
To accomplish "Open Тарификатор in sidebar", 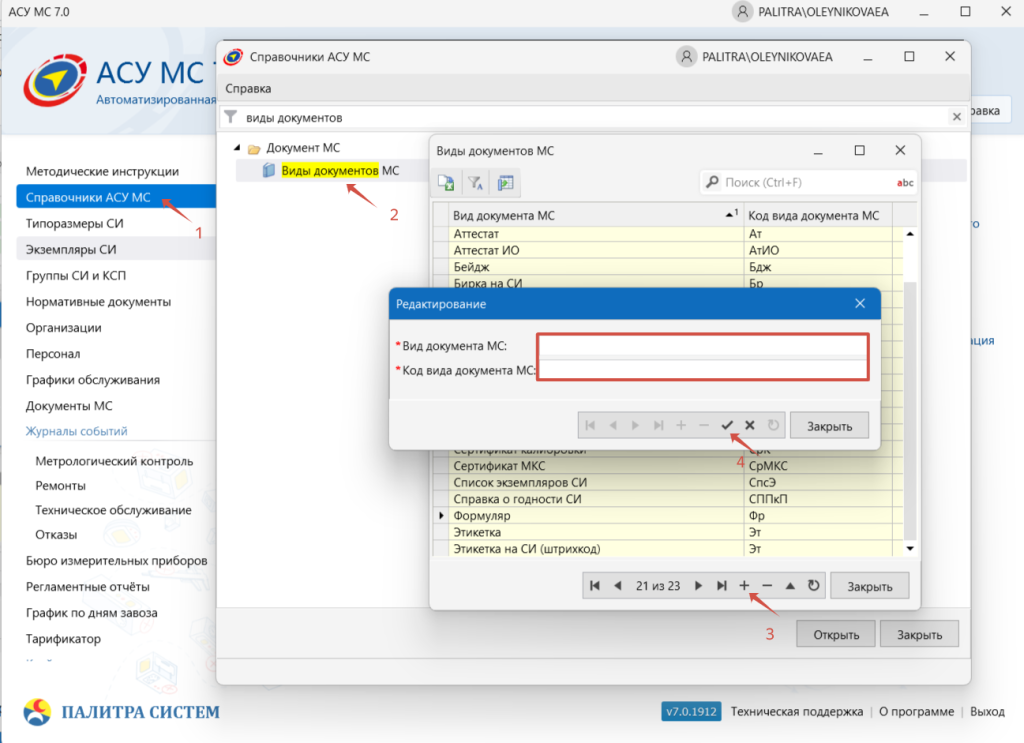I will coord(63,639).
